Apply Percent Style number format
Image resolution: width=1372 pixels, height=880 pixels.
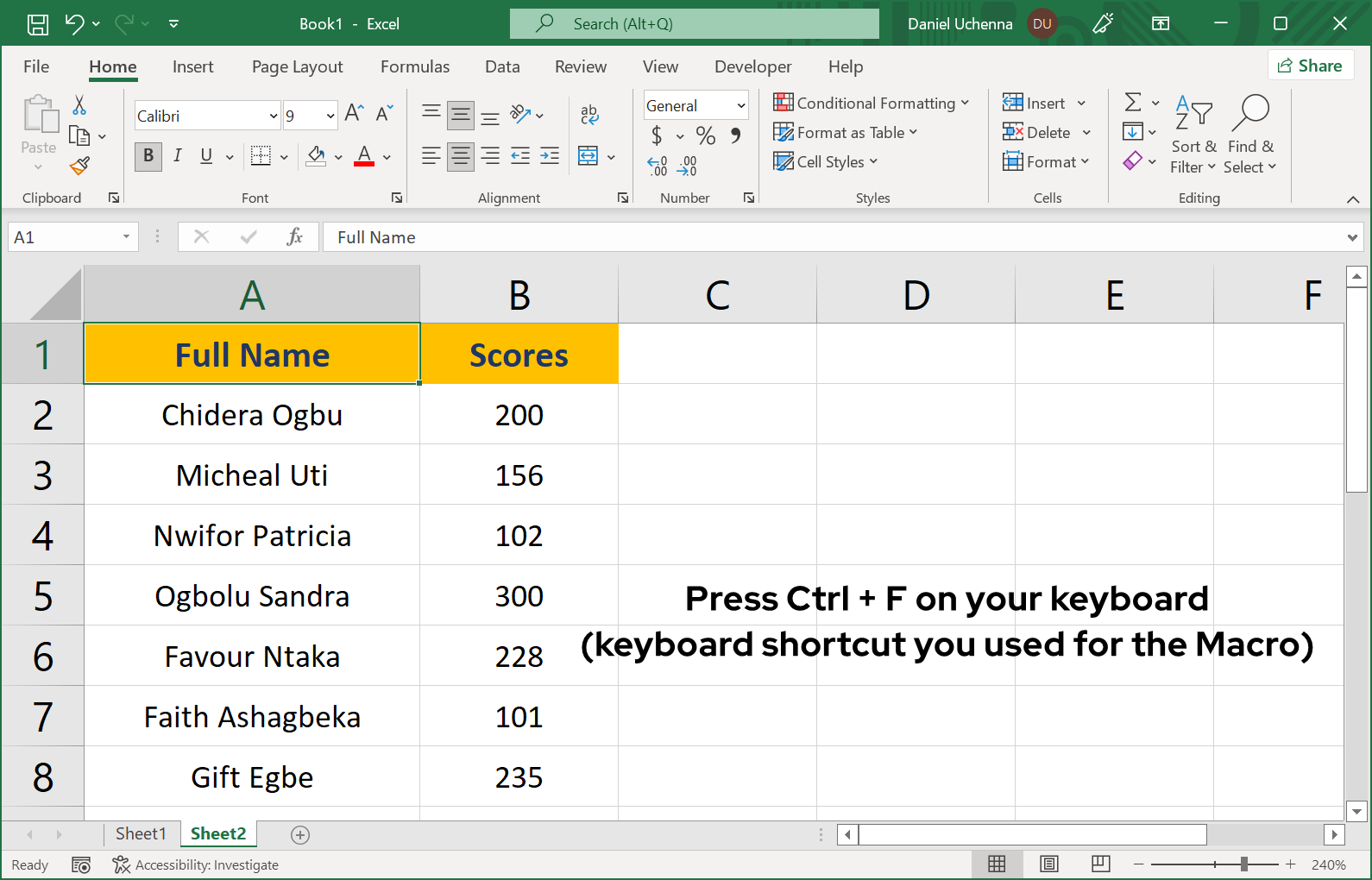(x=706, y=135)
